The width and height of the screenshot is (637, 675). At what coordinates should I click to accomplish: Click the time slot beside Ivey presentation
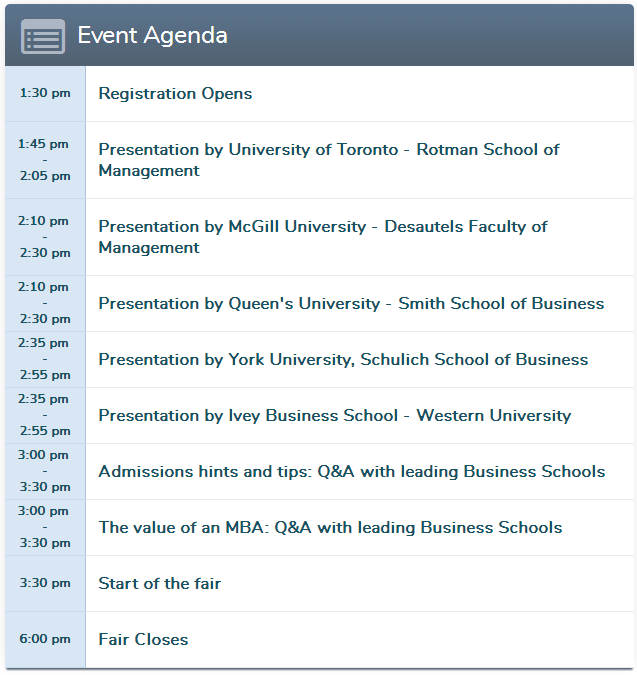click(45, 416)
